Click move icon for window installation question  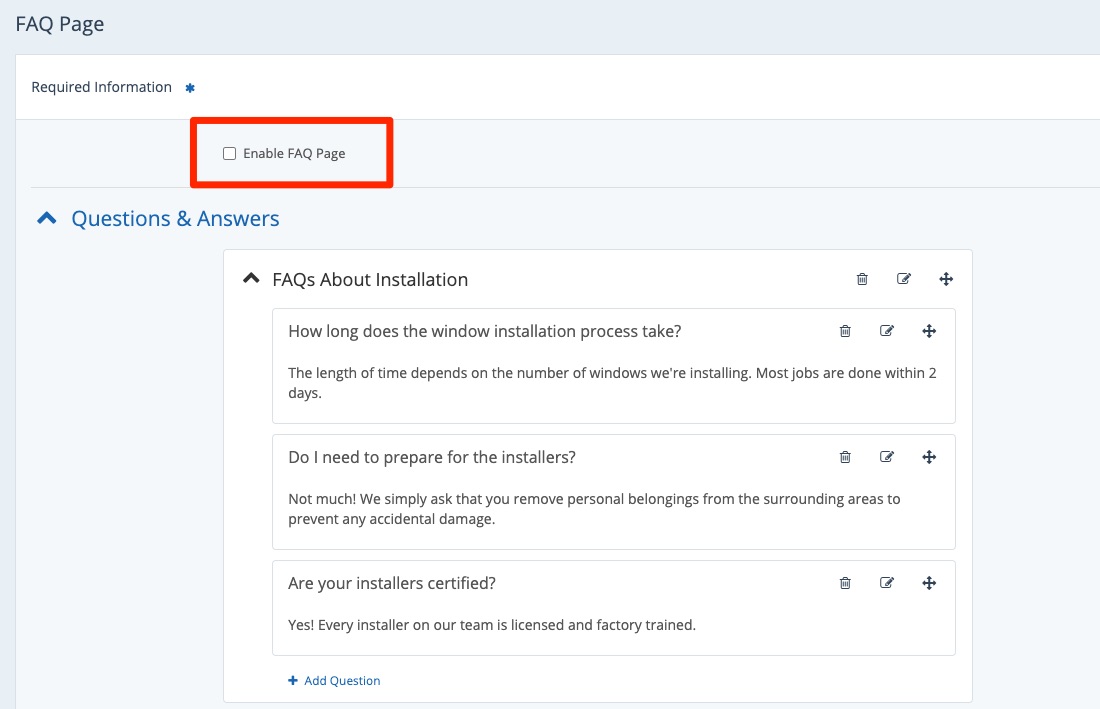coord(929,331)
